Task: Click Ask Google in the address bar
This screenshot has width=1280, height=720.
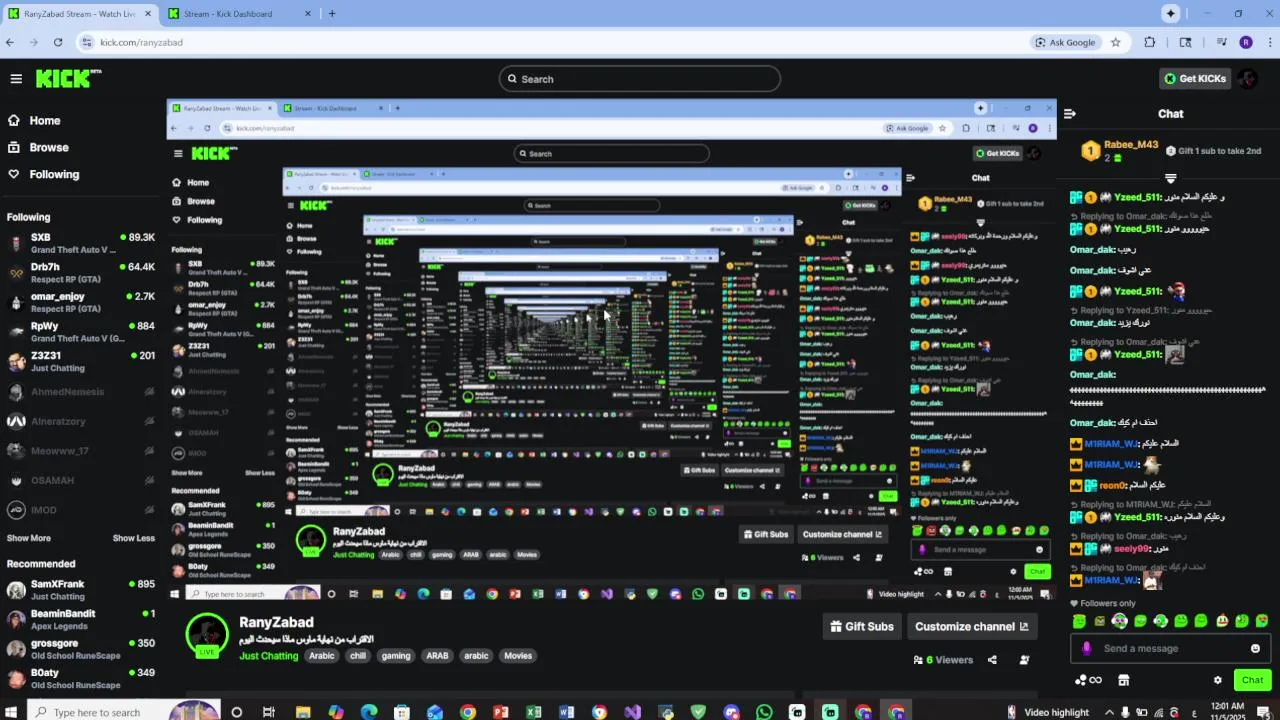Action: pos(1066,42)
